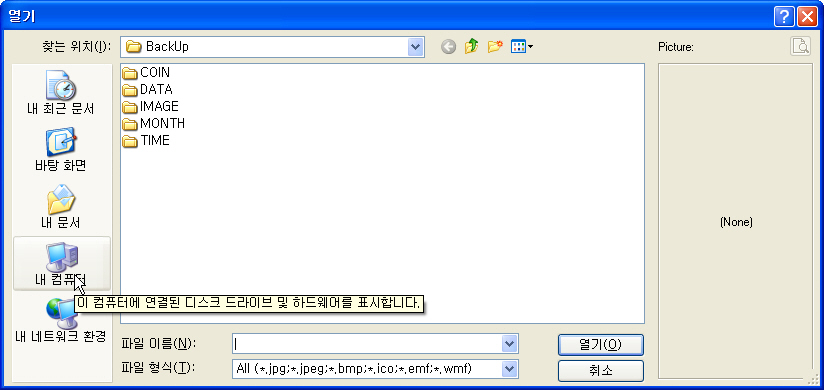Create a new folder
Screen dimensions: 824x390
495,47
